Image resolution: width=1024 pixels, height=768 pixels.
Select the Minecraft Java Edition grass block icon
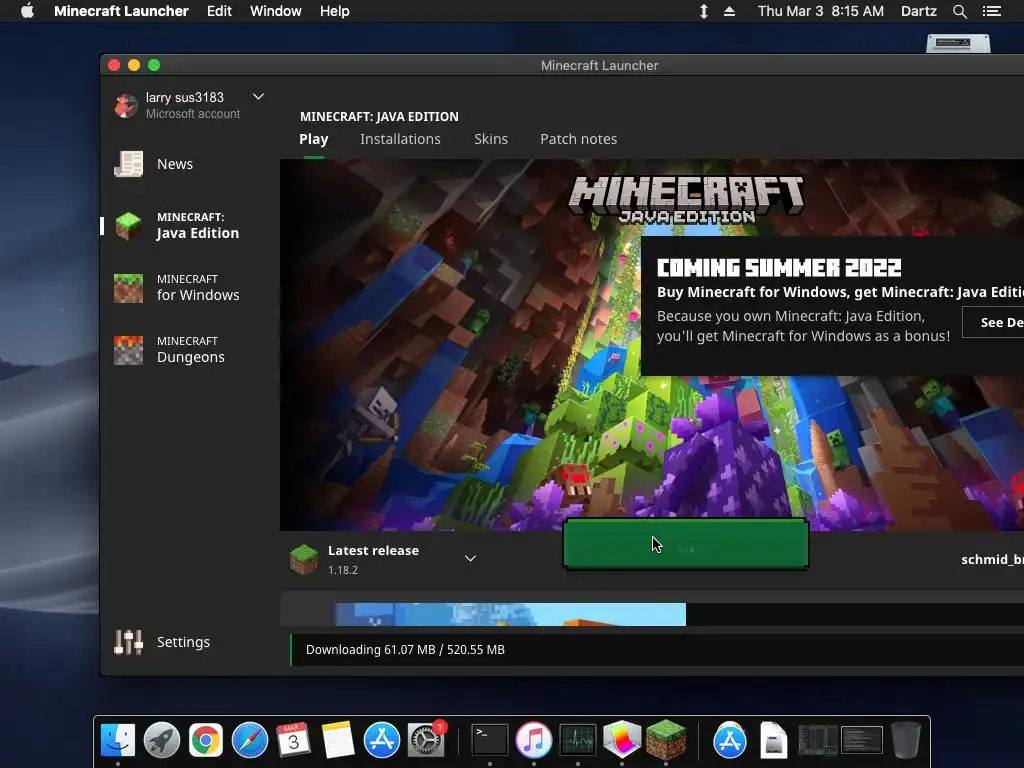point(129,226)
